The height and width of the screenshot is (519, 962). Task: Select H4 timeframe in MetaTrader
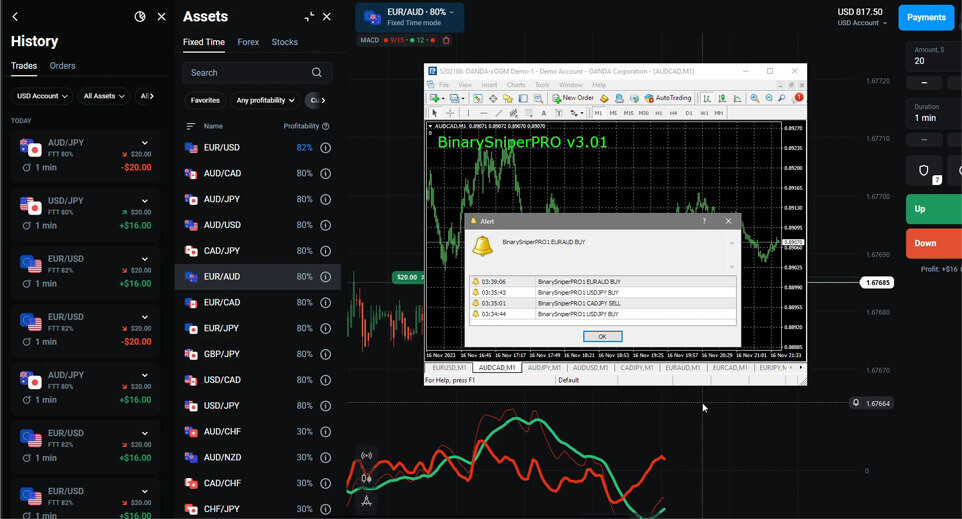673,113
